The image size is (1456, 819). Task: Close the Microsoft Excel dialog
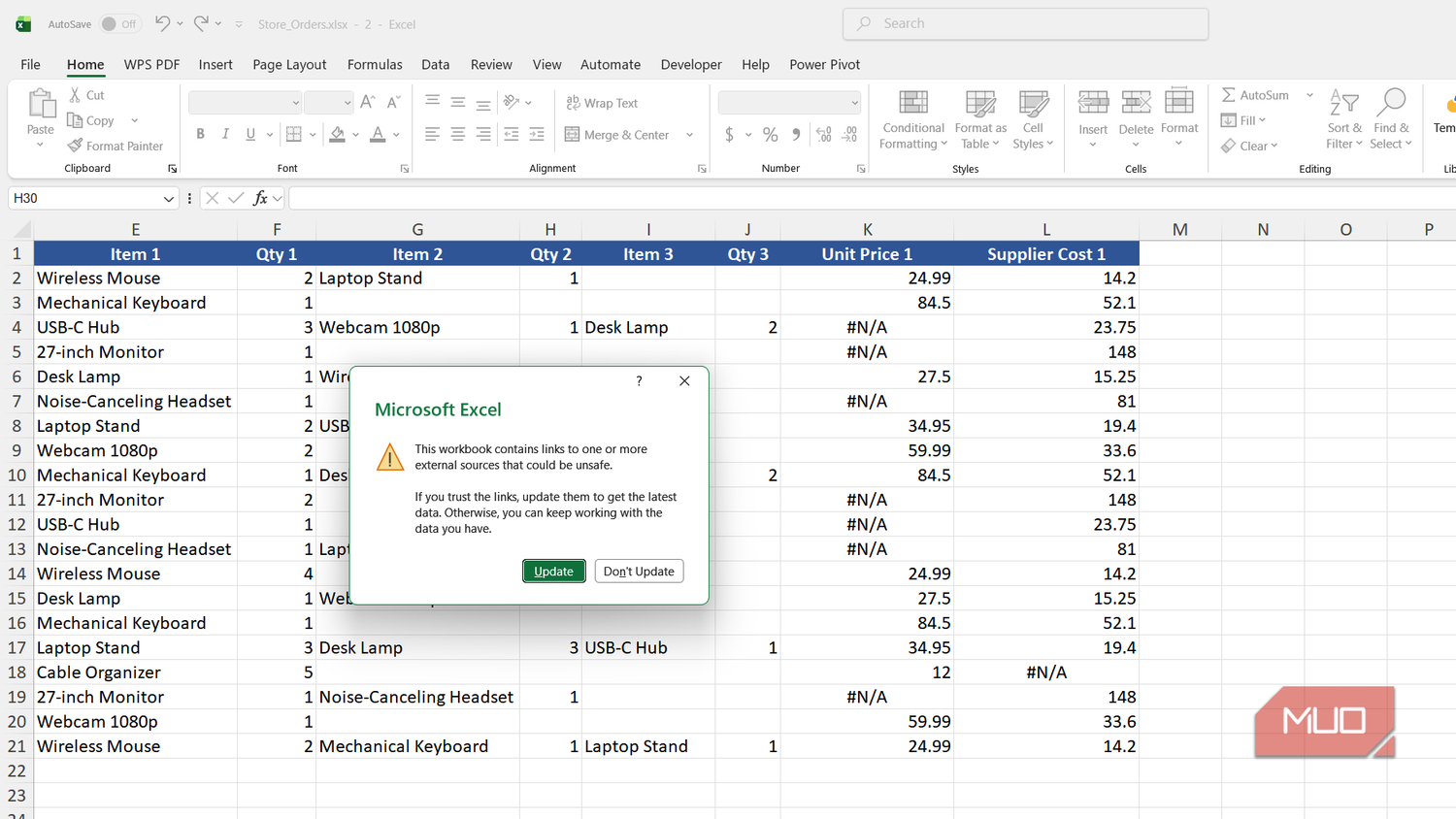click(x=684, y=380)
